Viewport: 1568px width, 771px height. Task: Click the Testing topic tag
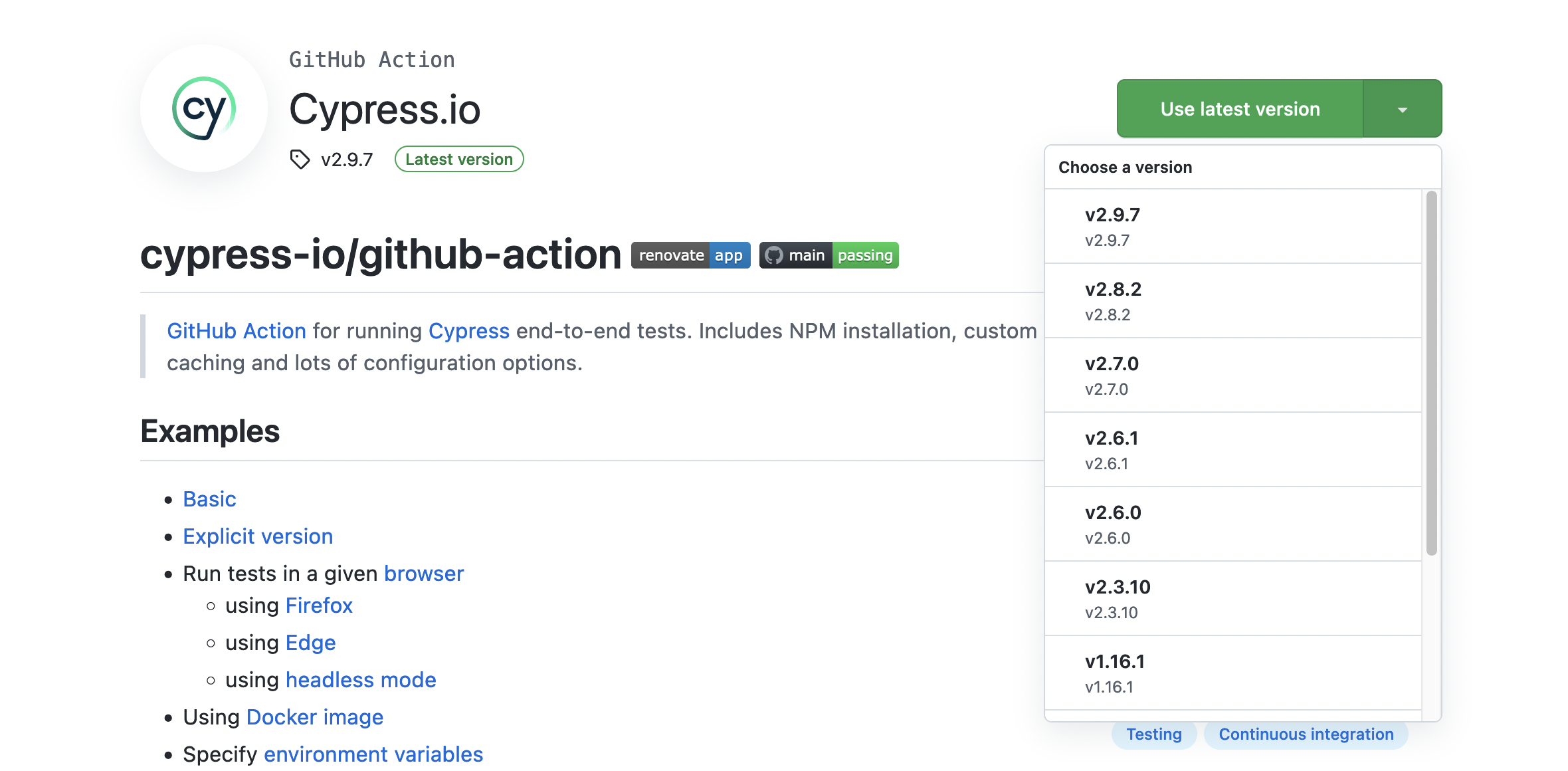point(1154,734)
